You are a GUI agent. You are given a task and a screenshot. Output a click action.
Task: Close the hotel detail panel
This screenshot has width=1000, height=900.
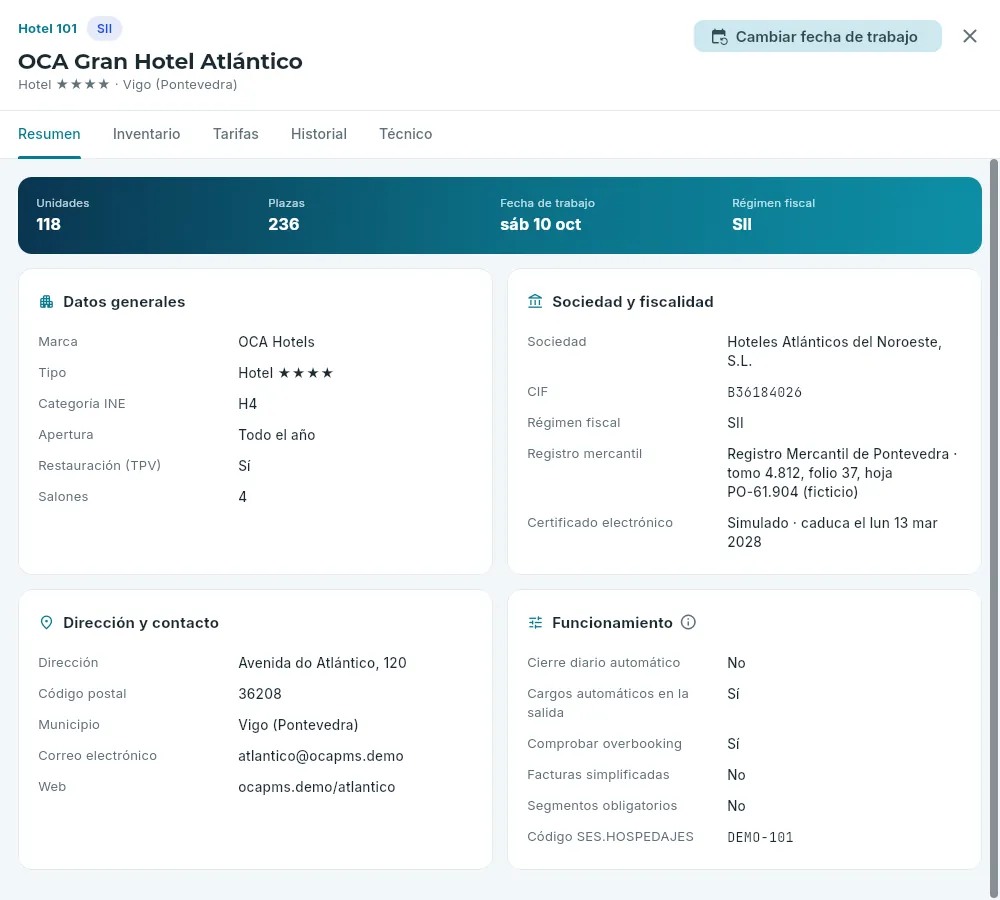point(969,36)
